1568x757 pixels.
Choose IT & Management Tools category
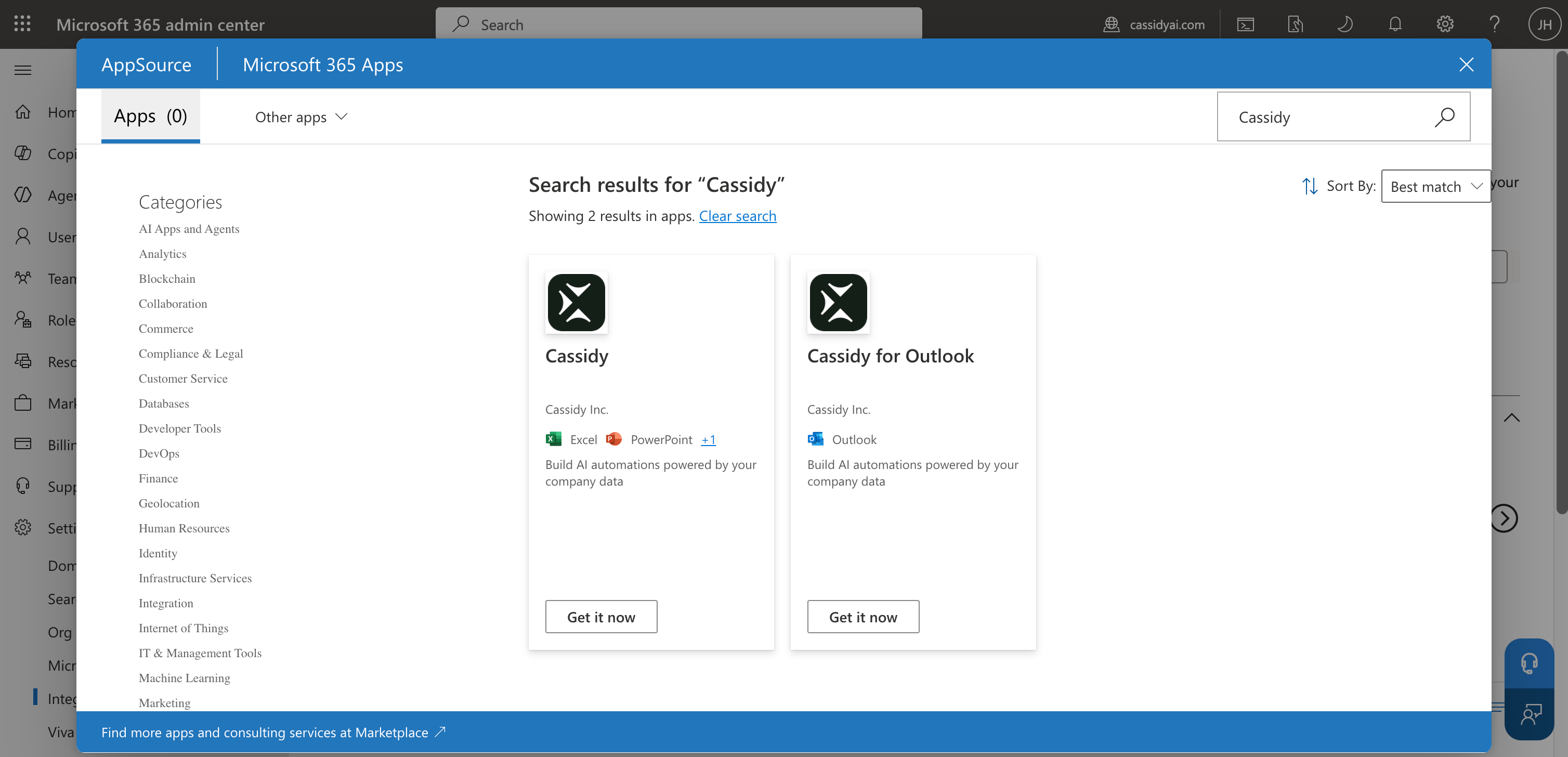pyautogui.click(x=200, y=654)
